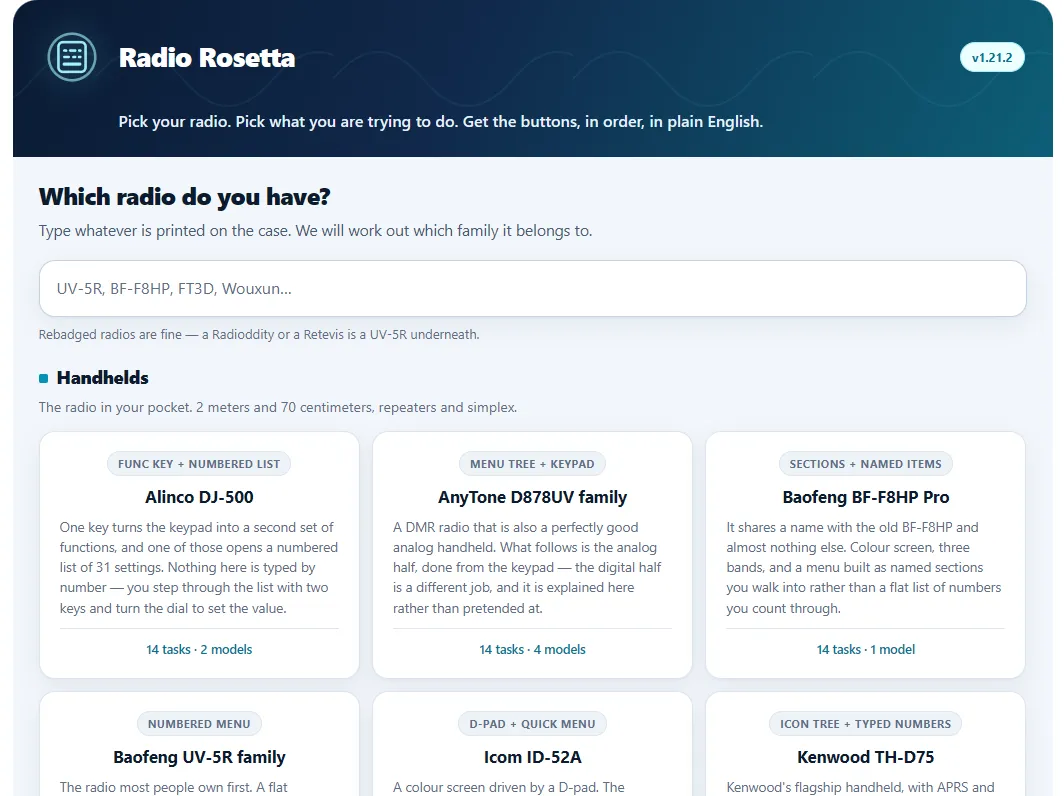Click 'Type whatever is printed on the case' text
1064x796 pixels.
(x=316, y=231)
